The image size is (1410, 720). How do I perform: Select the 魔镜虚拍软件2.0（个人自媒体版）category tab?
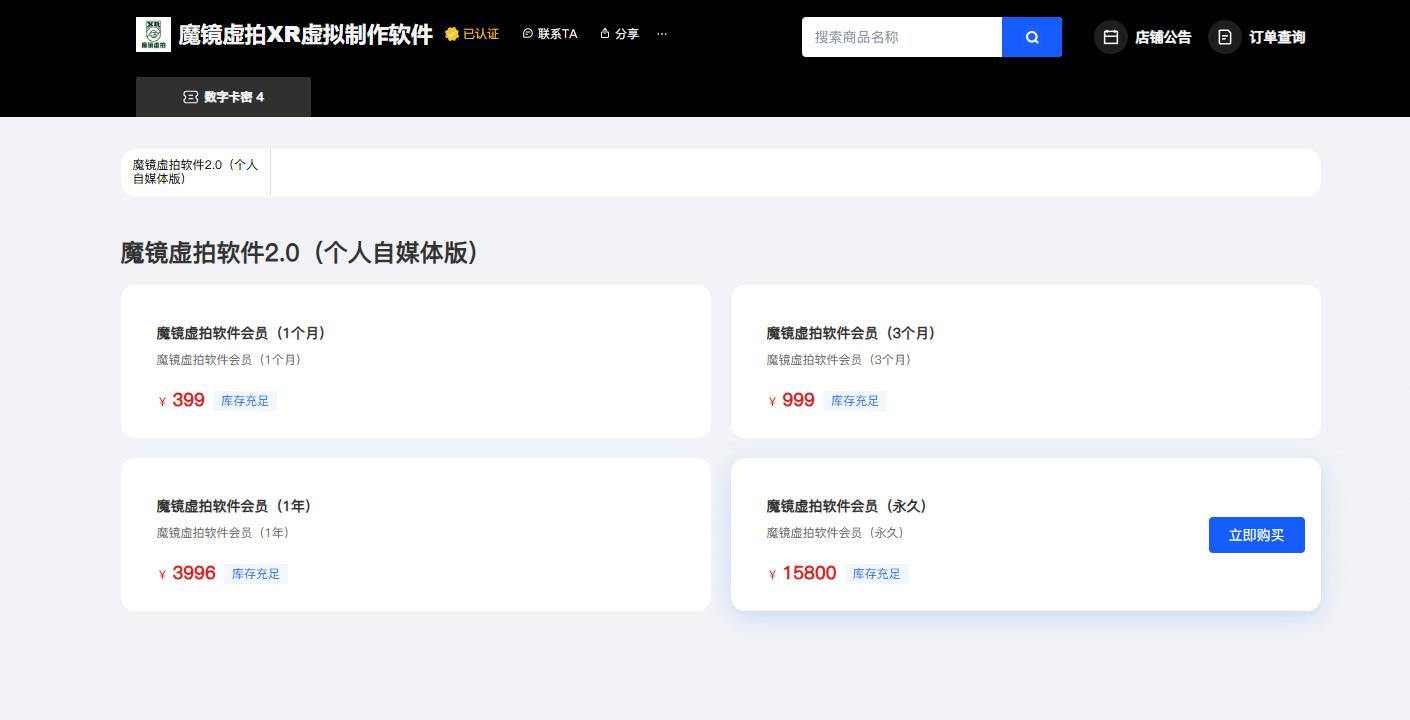(x=195, y=172)
